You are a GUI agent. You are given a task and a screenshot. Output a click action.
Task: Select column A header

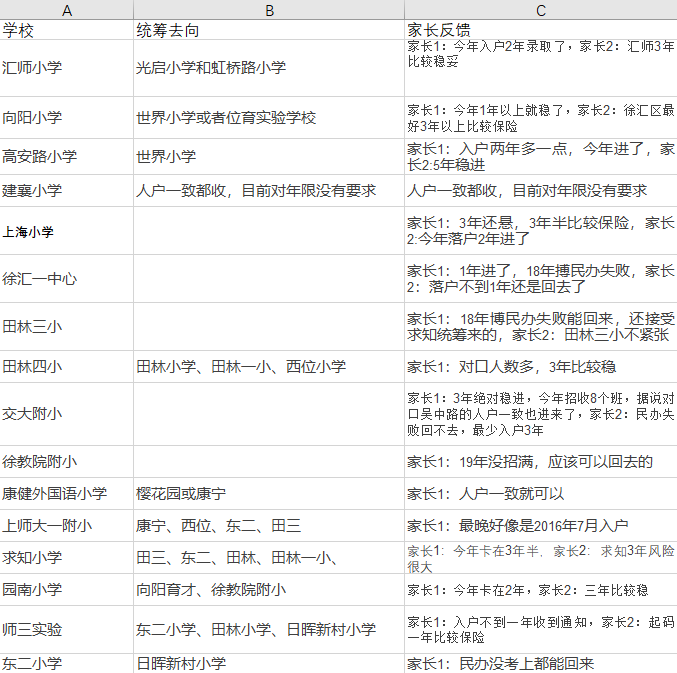66,9
